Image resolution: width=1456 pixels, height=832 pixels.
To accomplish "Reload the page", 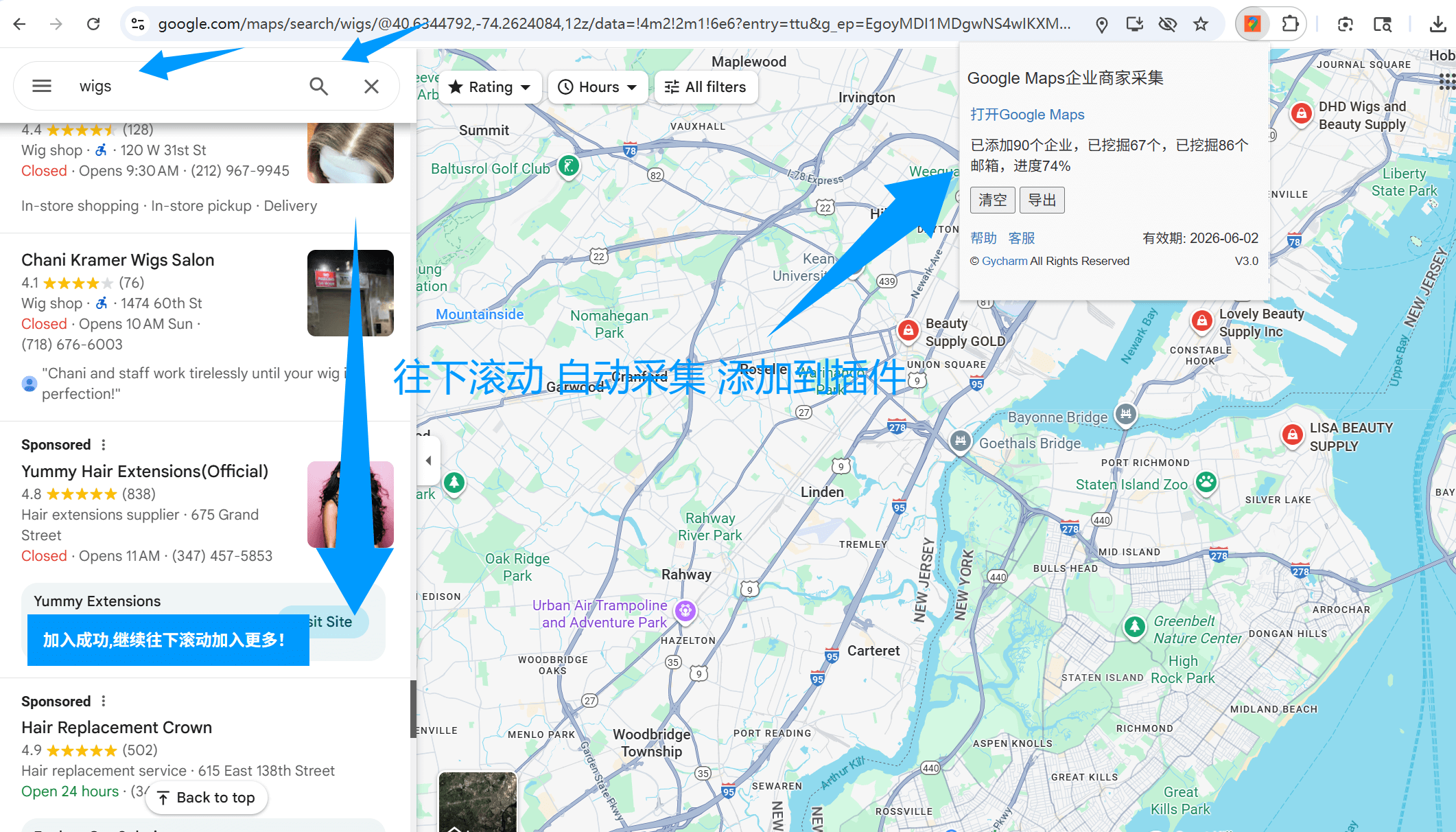I will [x=93, y=24].
